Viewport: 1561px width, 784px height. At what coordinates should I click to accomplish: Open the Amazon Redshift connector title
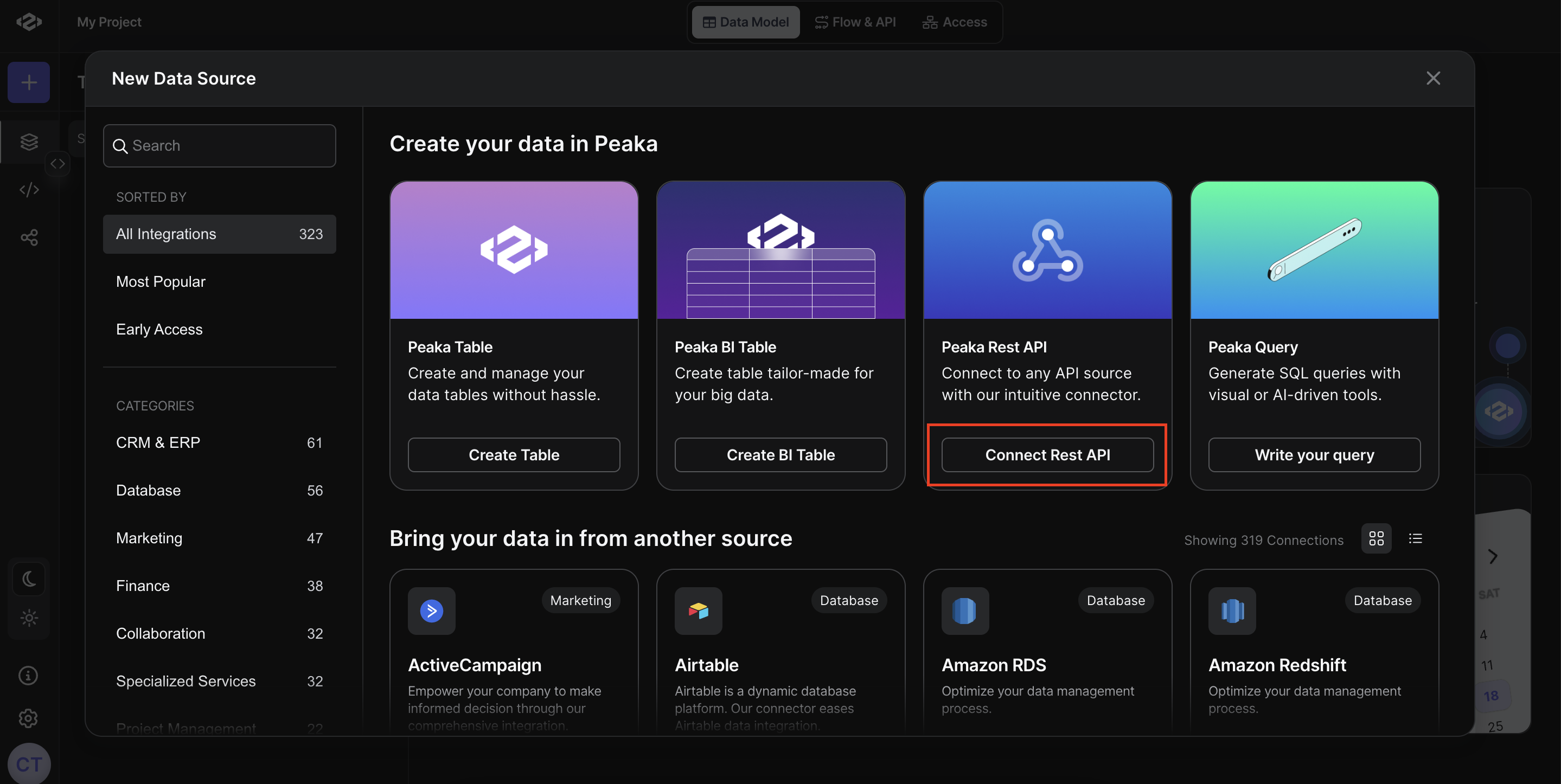pos(1277,665)
